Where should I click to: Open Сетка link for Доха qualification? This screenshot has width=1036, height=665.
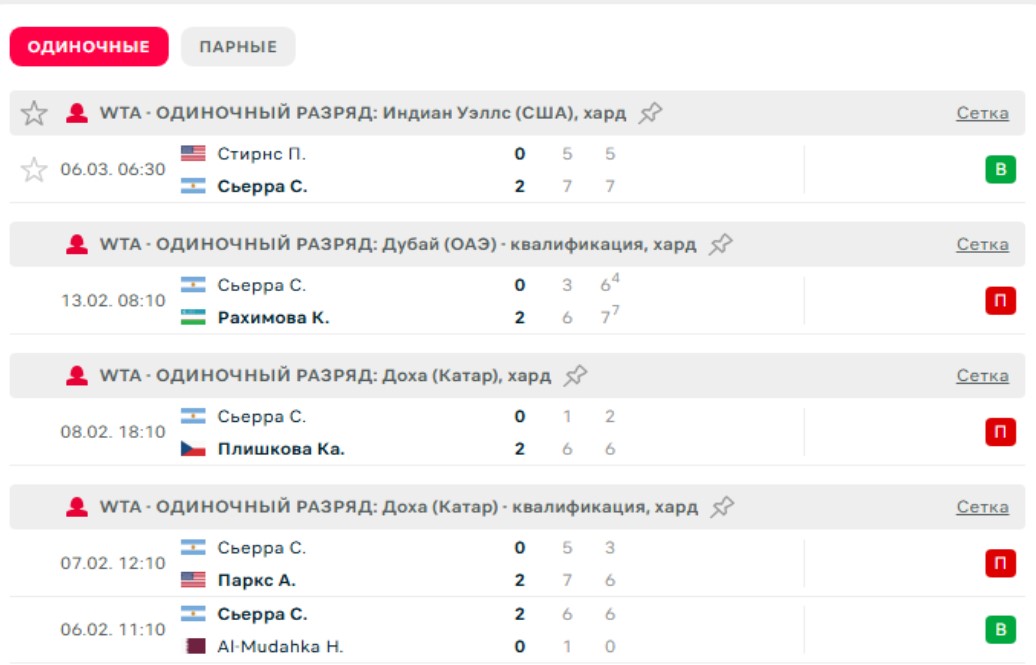(982, 507)
